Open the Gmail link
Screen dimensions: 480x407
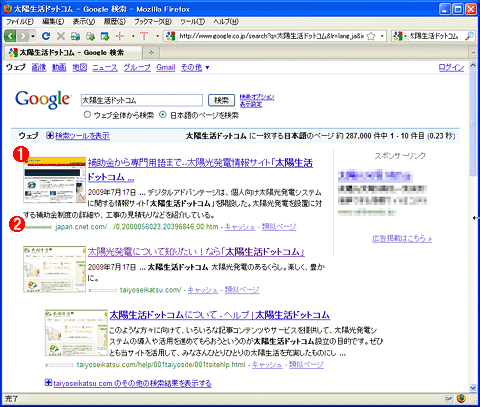(166, 68)
